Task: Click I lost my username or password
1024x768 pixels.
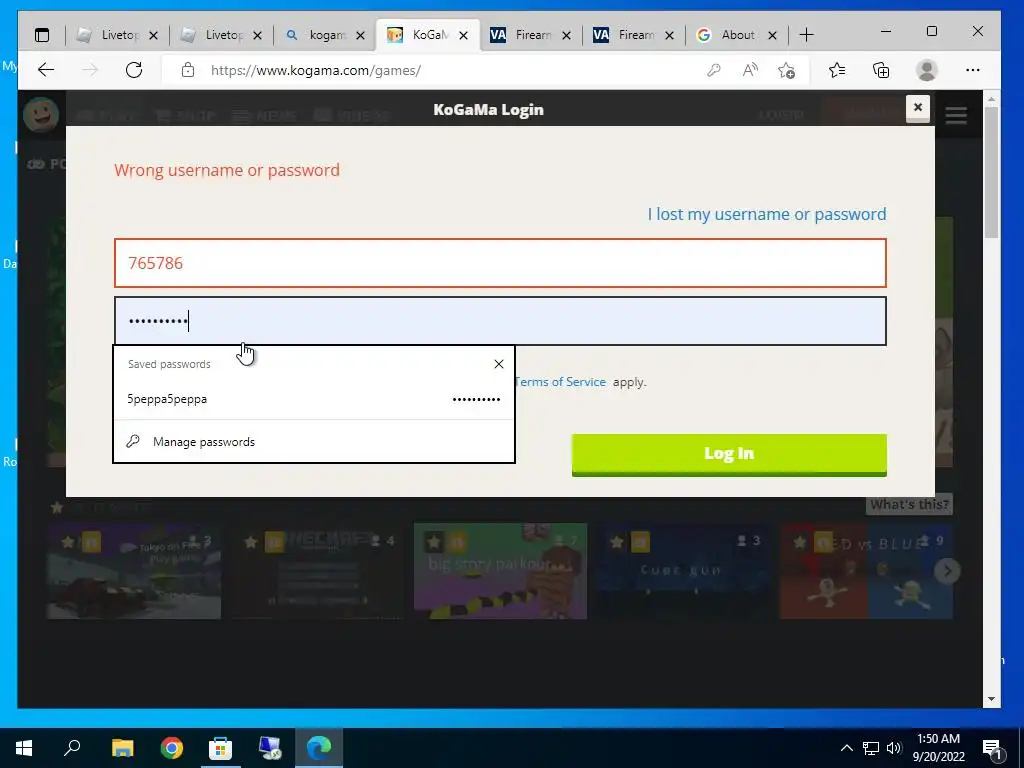Action: point(767,214)
